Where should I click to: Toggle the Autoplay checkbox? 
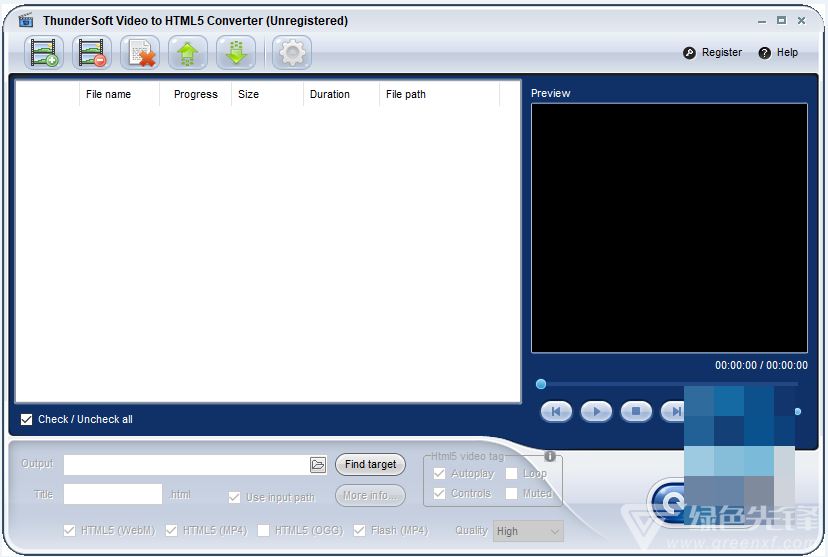(439, 474)
